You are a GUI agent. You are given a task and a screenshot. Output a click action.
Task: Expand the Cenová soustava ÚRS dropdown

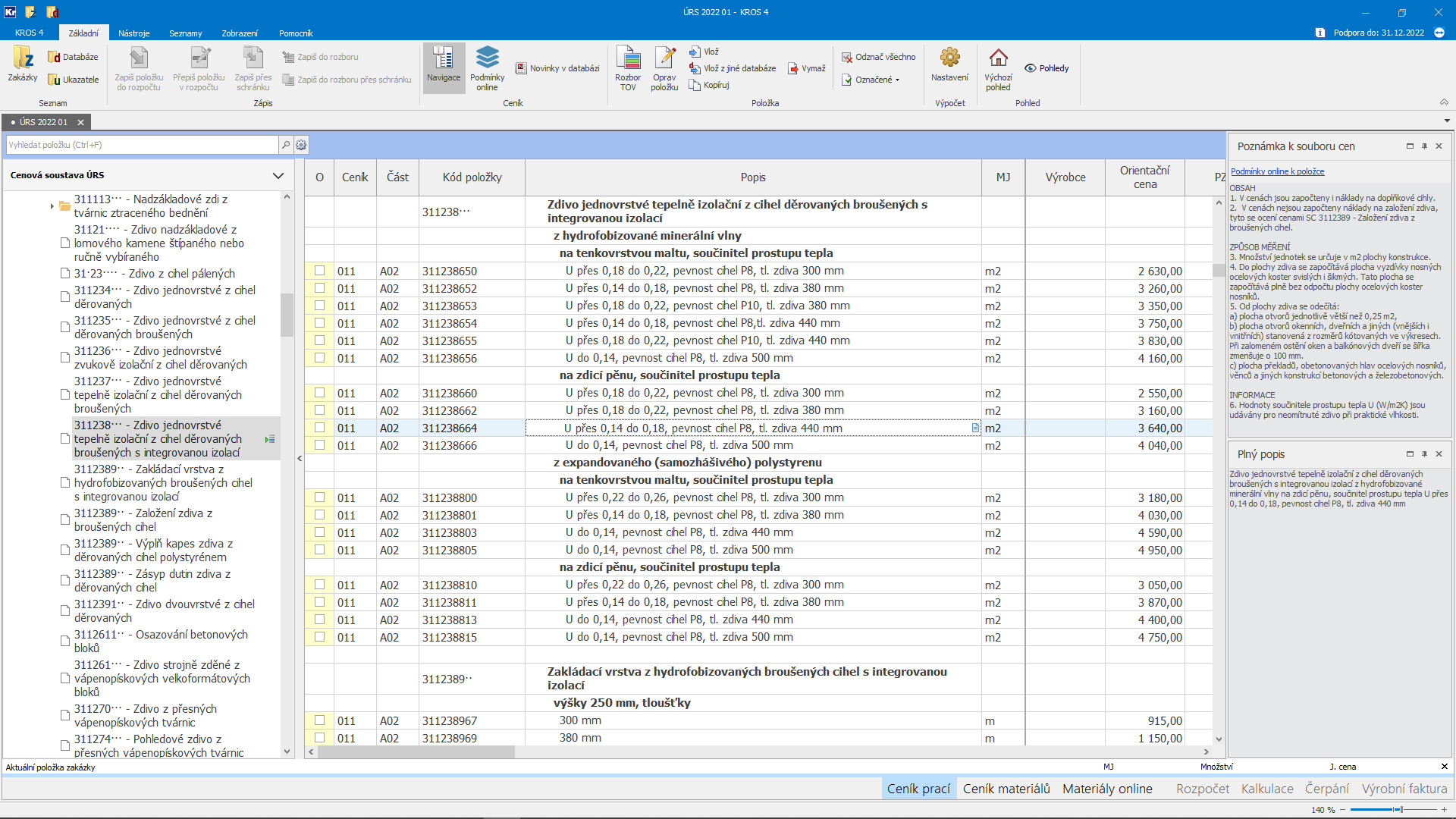coord(278,175)
